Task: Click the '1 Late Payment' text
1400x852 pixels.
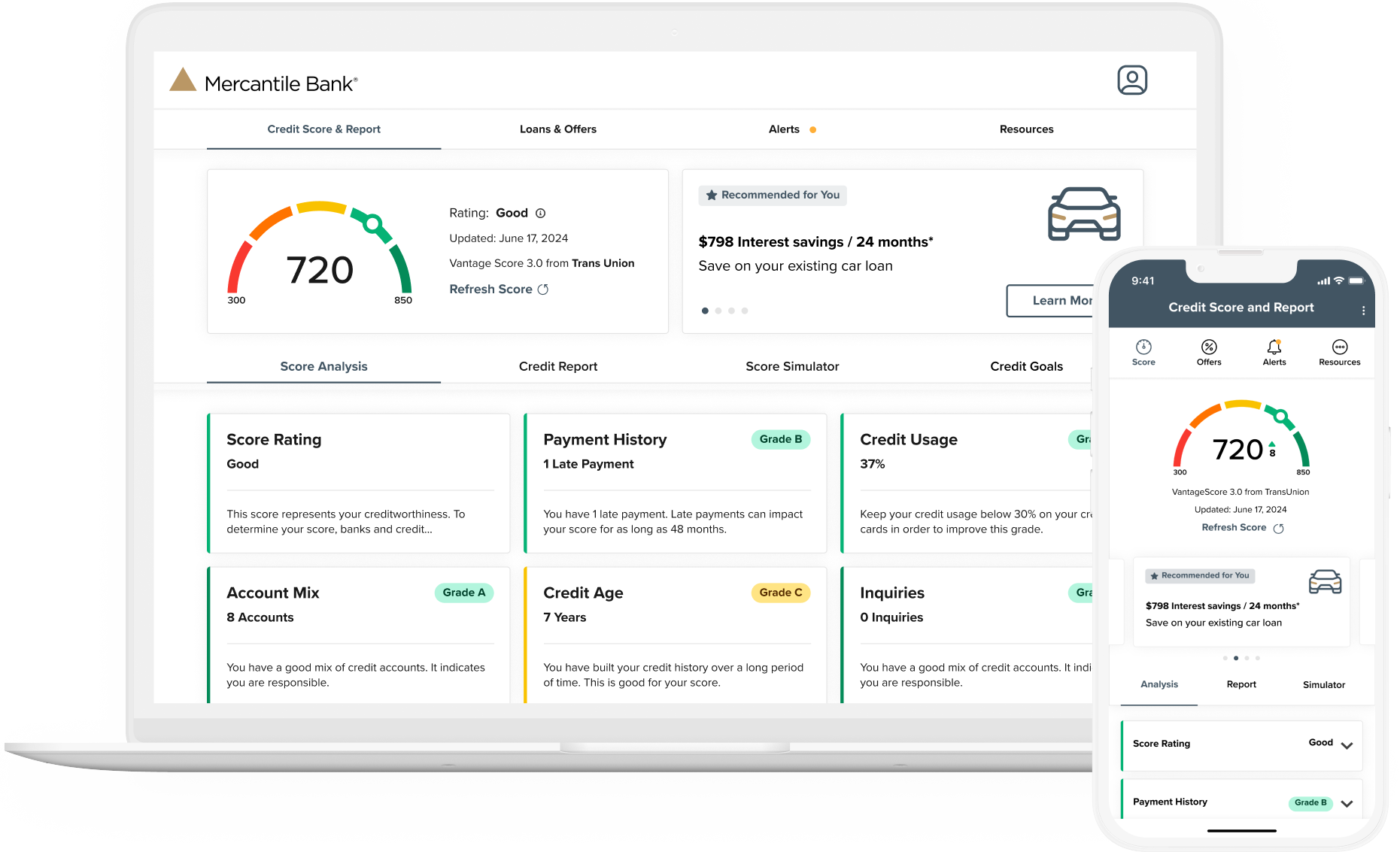Action: point(588,464)
